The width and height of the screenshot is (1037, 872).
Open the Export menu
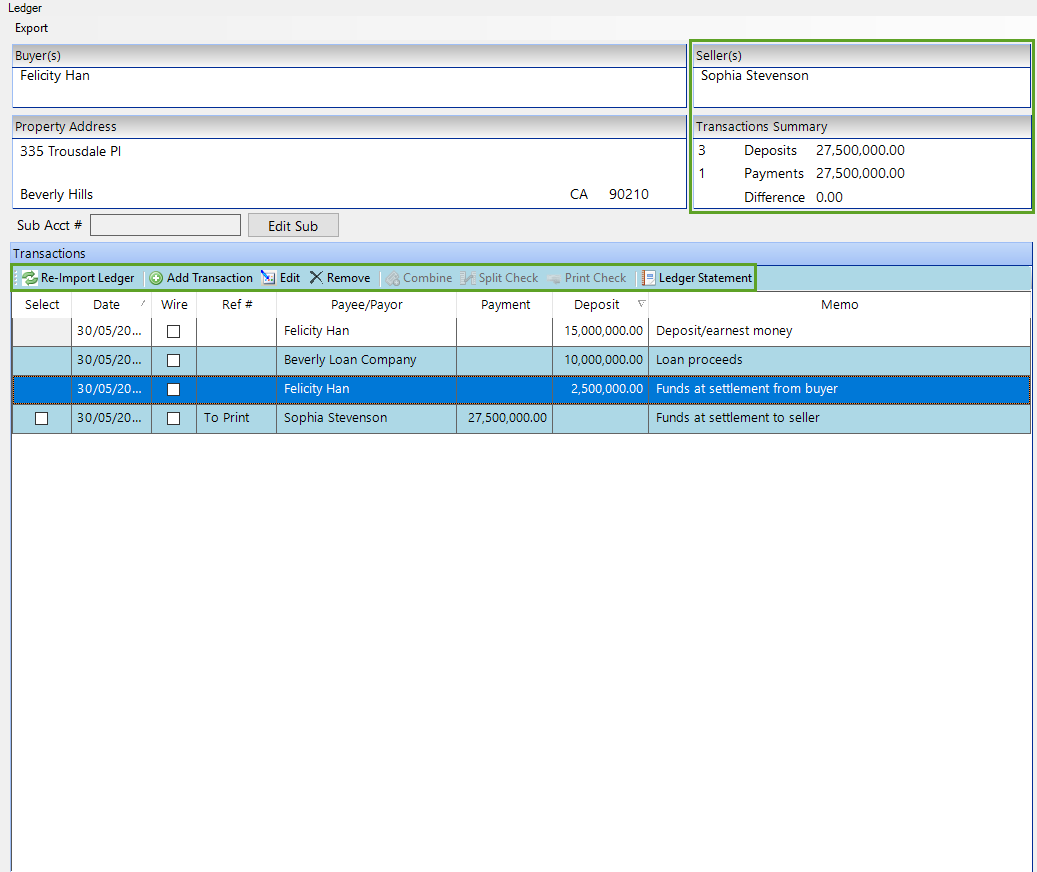tap(31, 28)
